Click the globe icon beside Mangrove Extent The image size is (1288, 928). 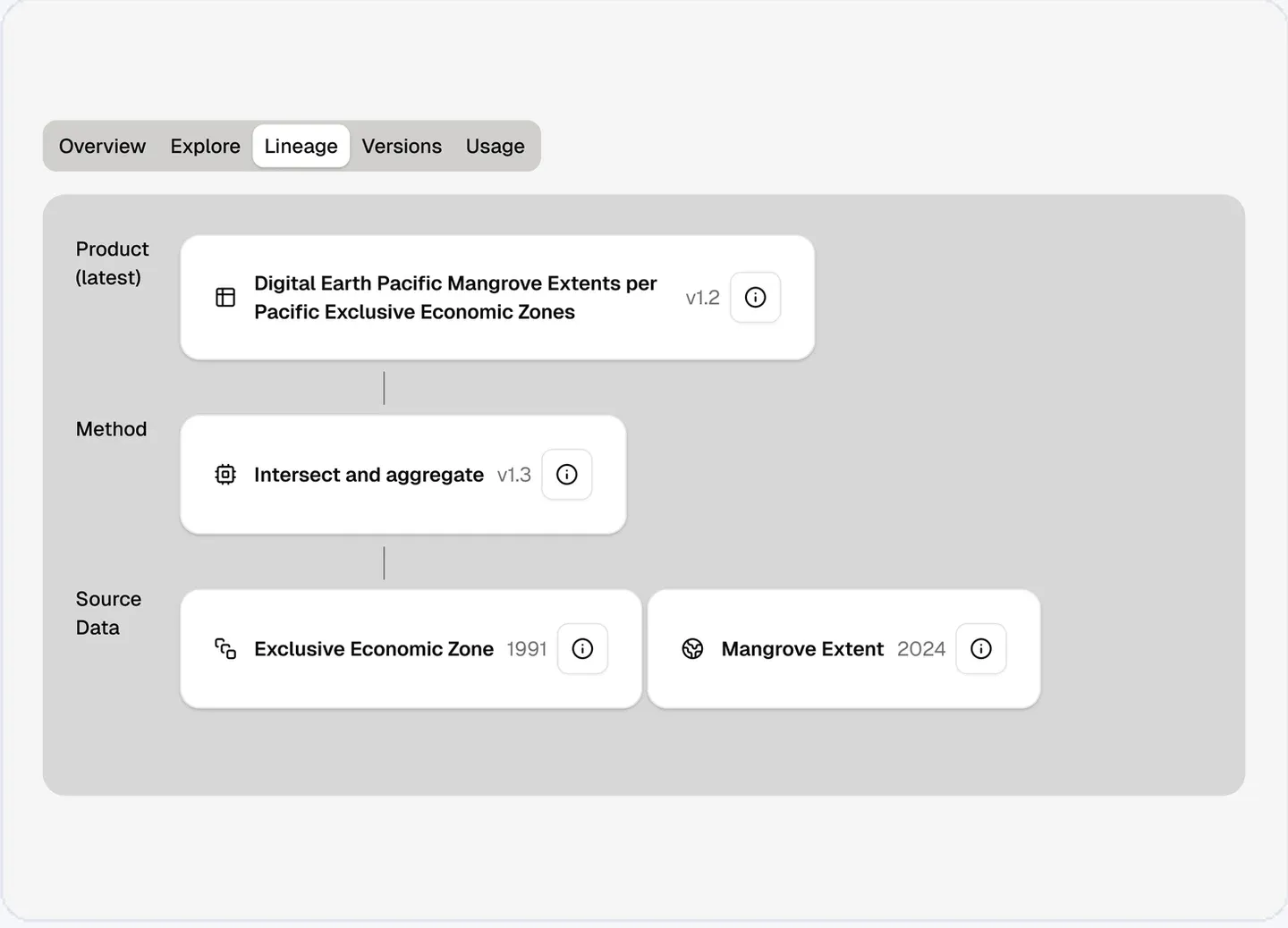(x=692, y=649)
